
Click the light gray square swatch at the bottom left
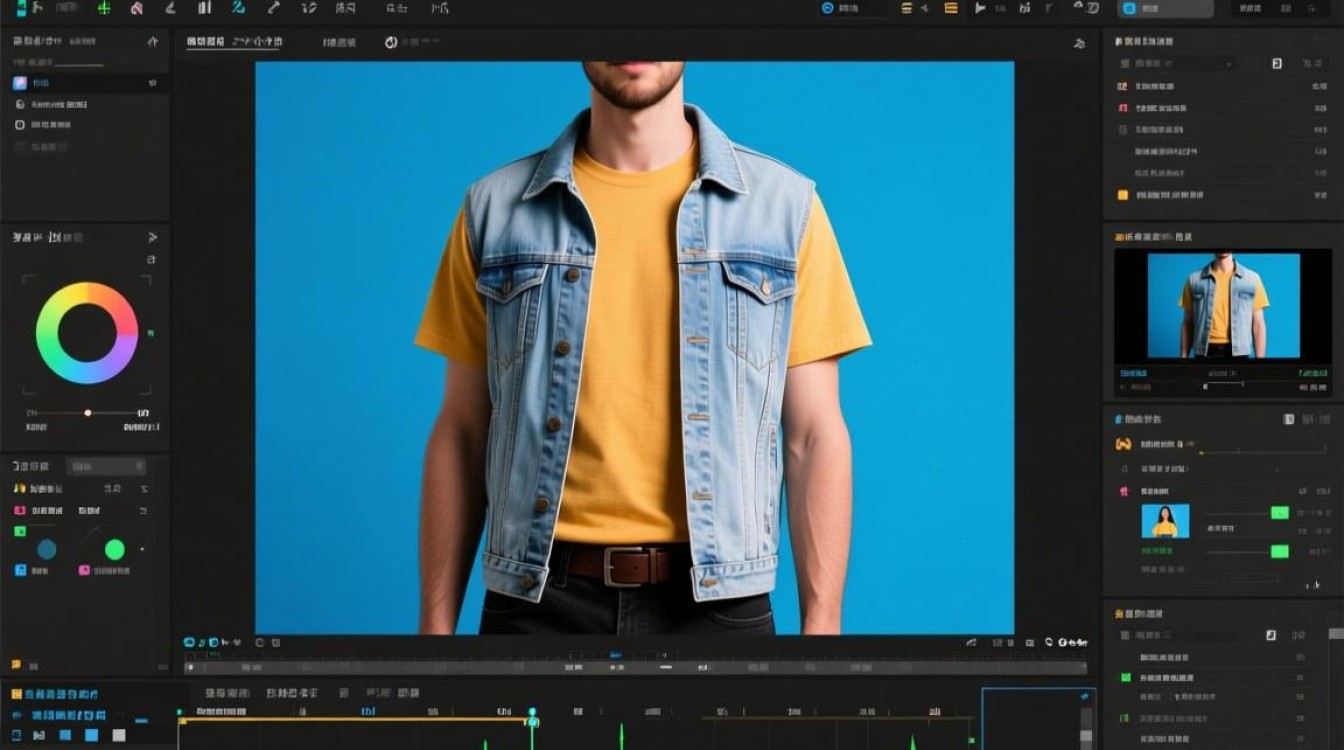pos(119,735)
